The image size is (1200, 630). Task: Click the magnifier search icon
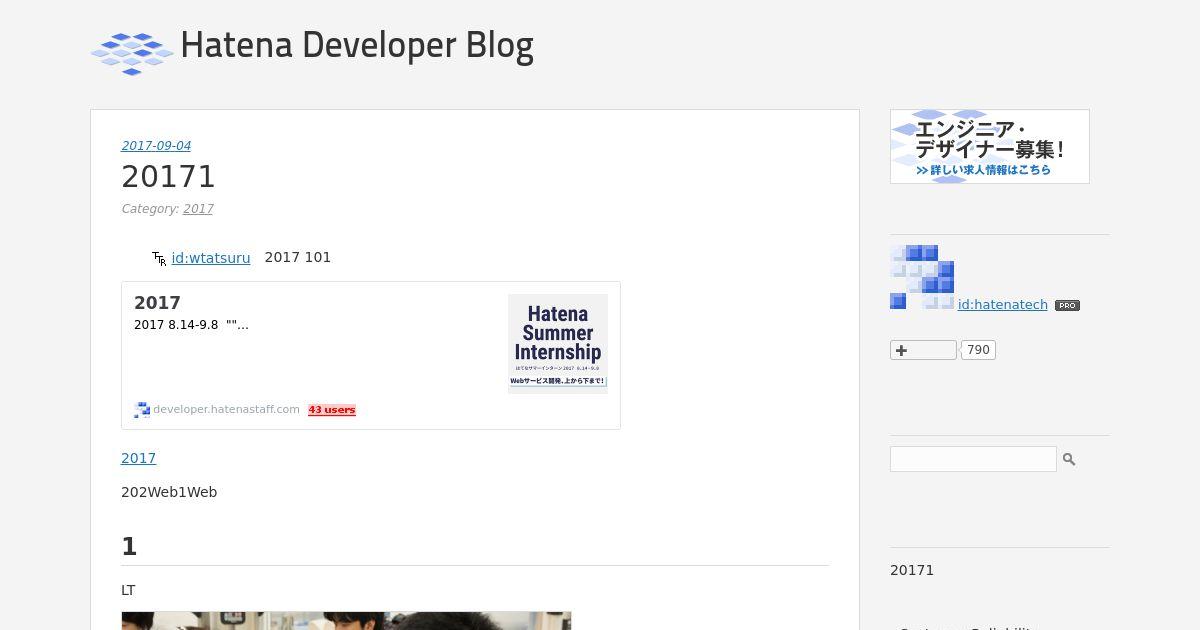point(1069,459)
